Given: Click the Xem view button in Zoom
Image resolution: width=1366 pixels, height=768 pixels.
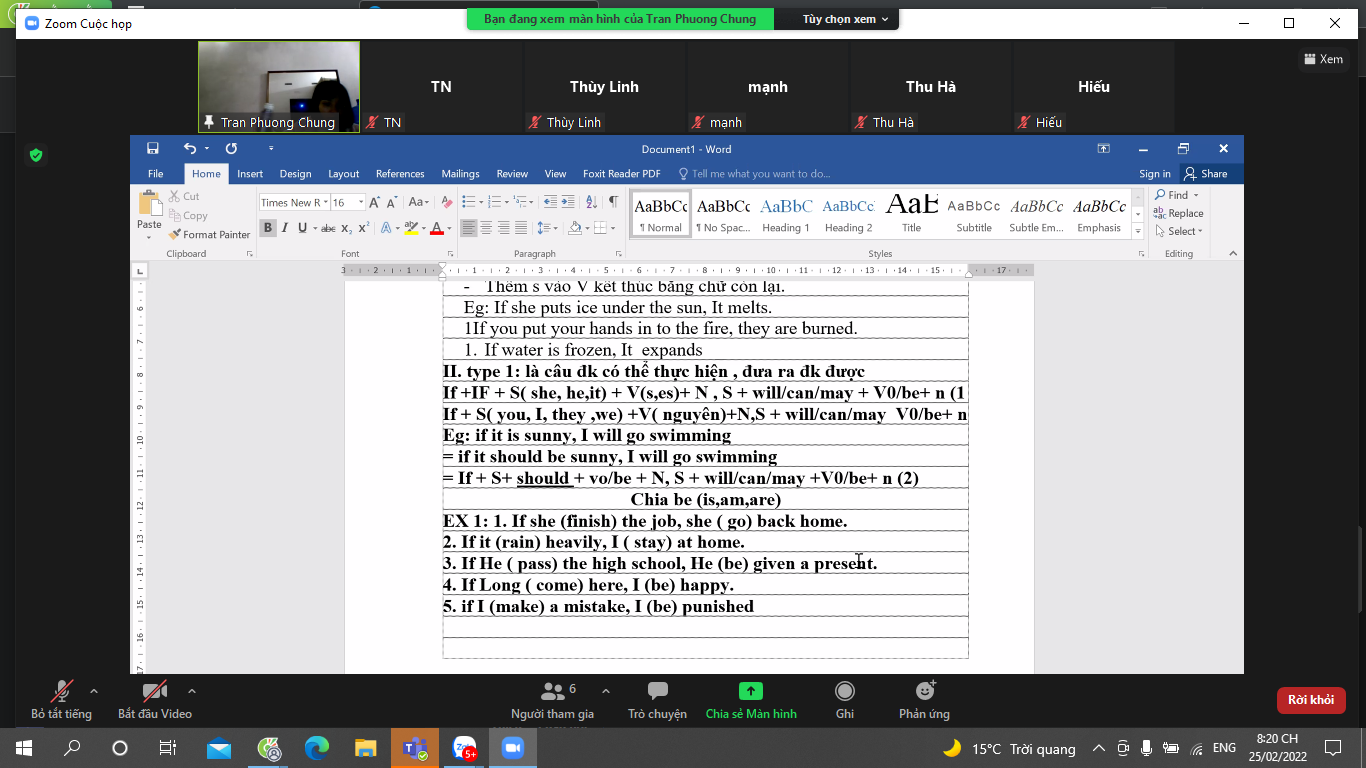Looking at the screenshot, I should pos(1322,59).
